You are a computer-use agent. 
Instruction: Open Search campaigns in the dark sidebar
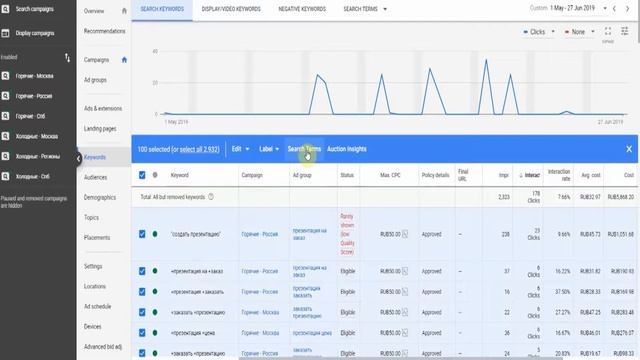click(34, 9)
